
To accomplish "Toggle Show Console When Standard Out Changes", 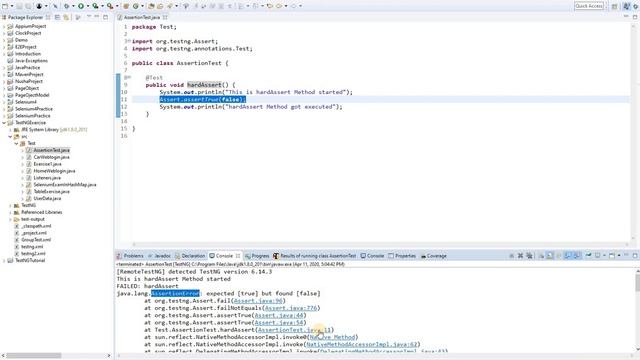I will click(x=568, y=256).
